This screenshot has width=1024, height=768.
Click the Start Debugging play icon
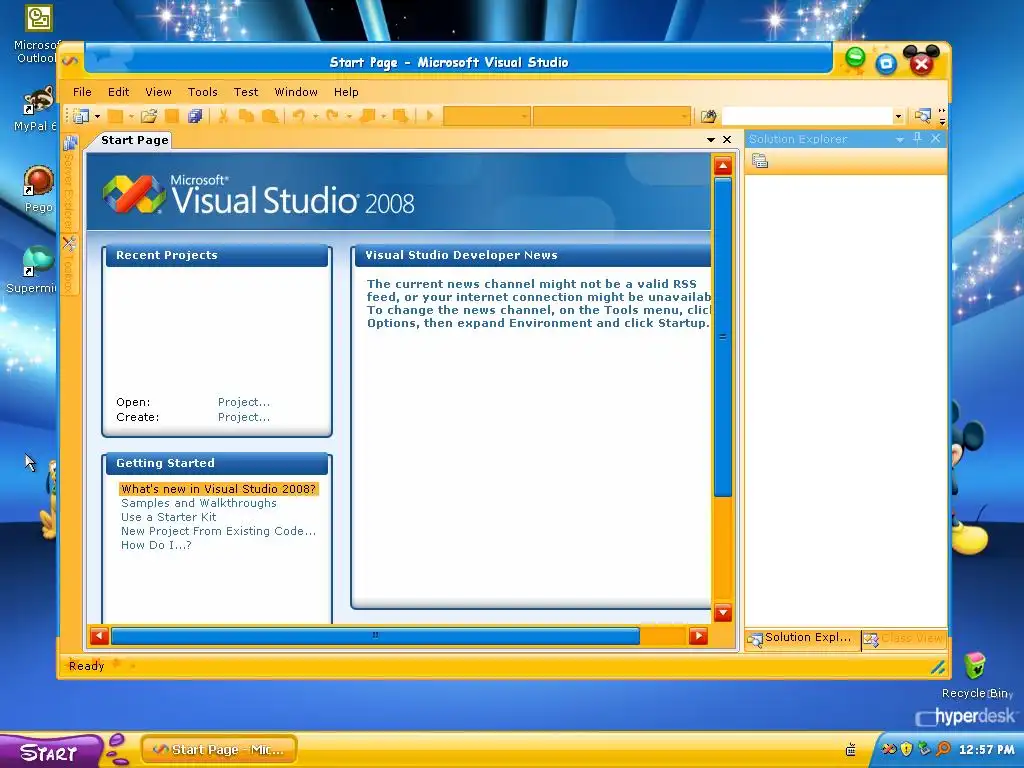tap(430, 116)
